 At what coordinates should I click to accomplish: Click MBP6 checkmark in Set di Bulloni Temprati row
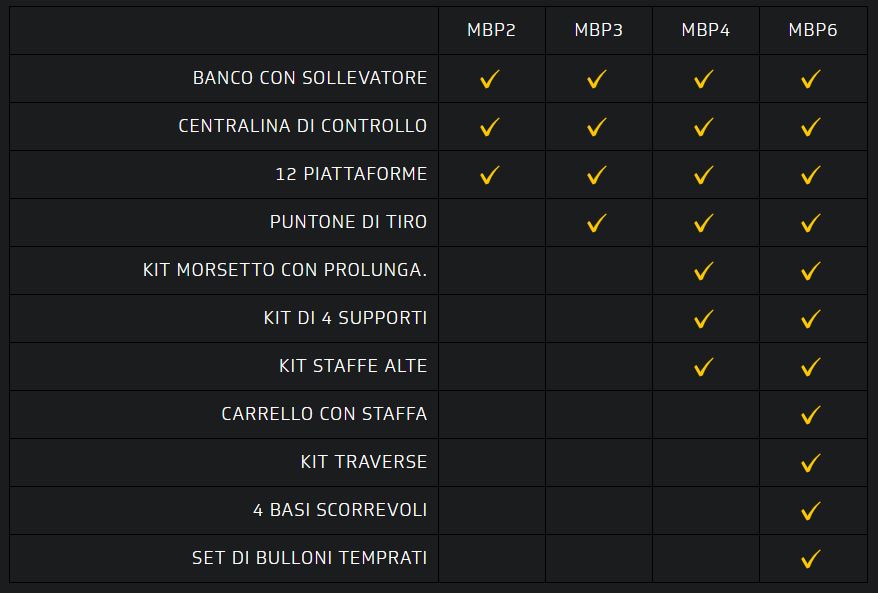811,559
